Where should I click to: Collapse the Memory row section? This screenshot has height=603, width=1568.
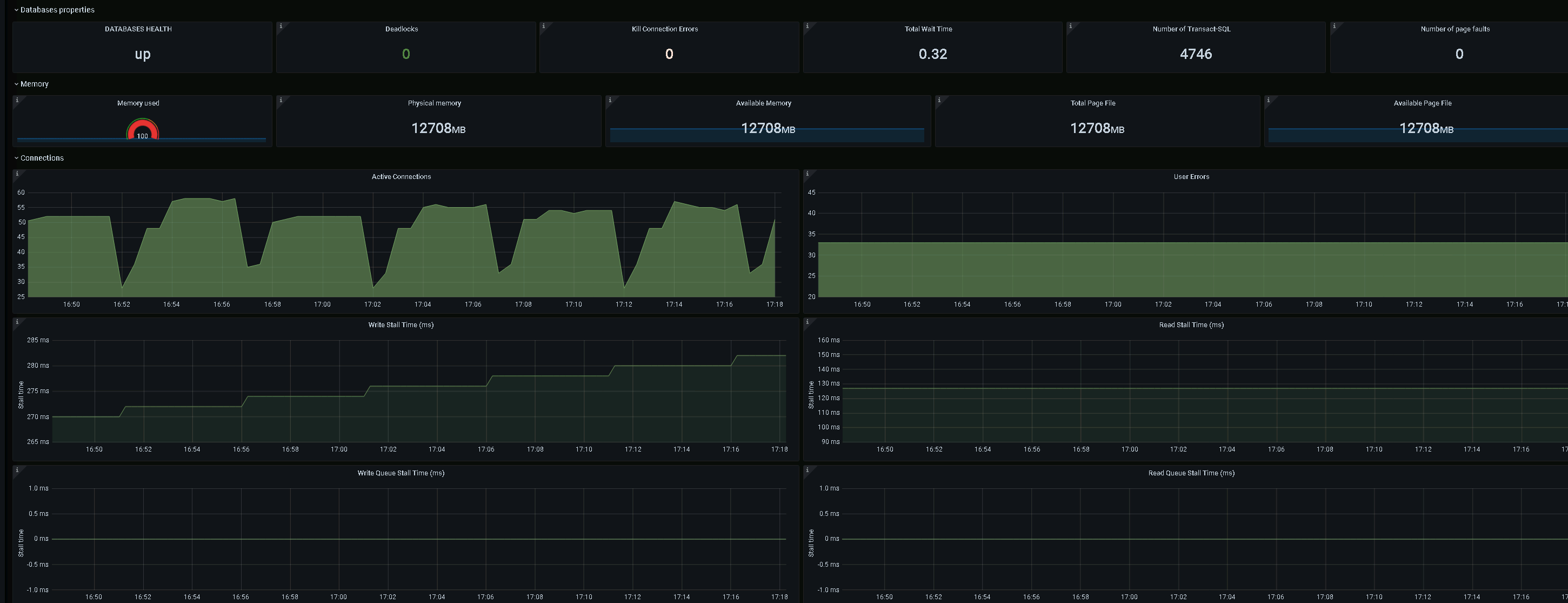point(31,84)
